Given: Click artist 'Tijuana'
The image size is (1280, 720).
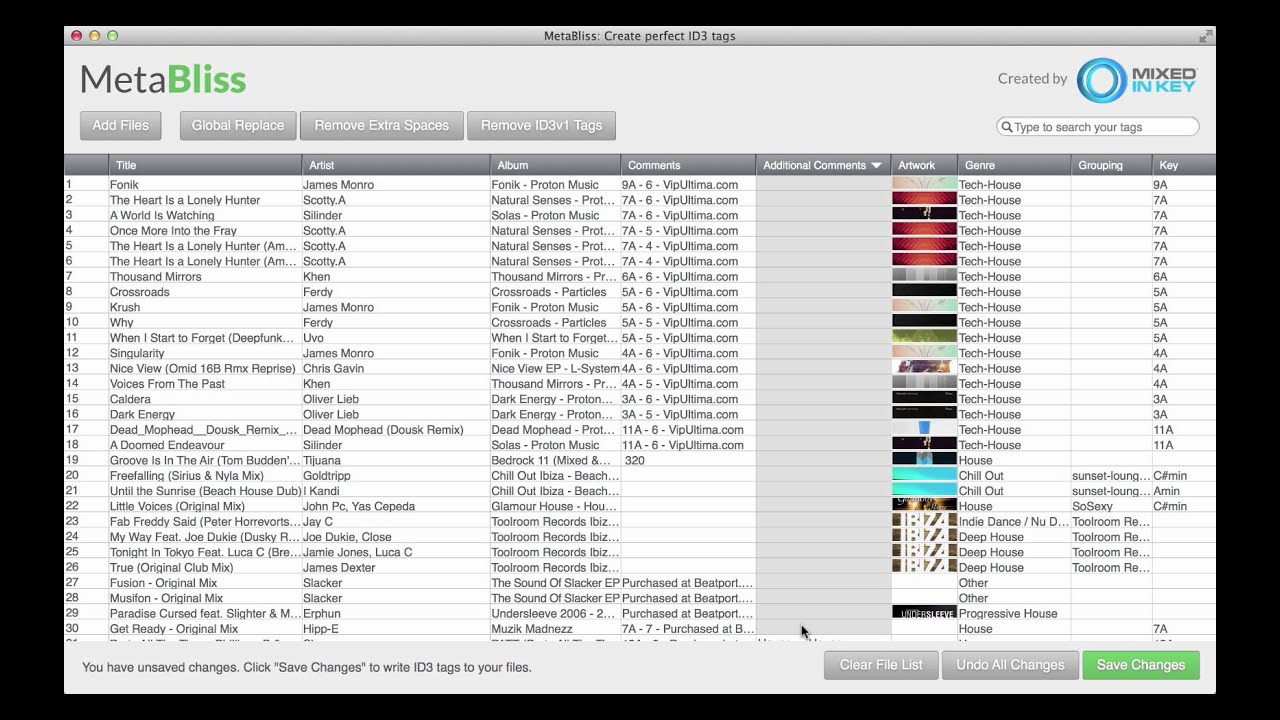Looking at the screenshot, I should tap(322, 460).
